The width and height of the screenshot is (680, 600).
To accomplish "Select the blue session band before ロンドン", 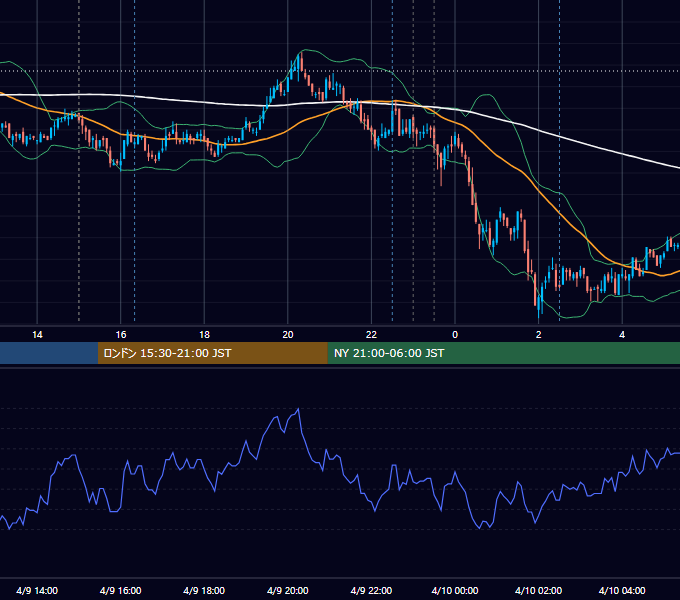I will [49, 353].
